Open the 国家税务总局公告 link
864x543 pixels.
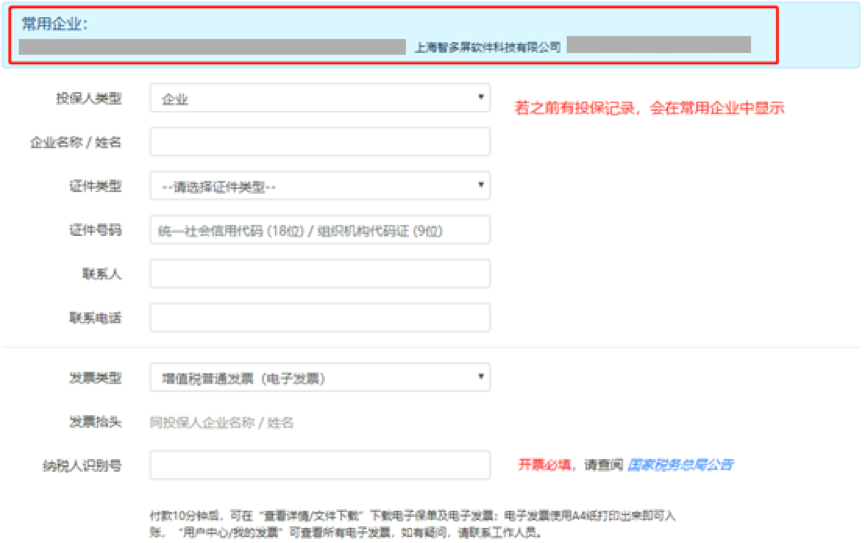(680, 465)
